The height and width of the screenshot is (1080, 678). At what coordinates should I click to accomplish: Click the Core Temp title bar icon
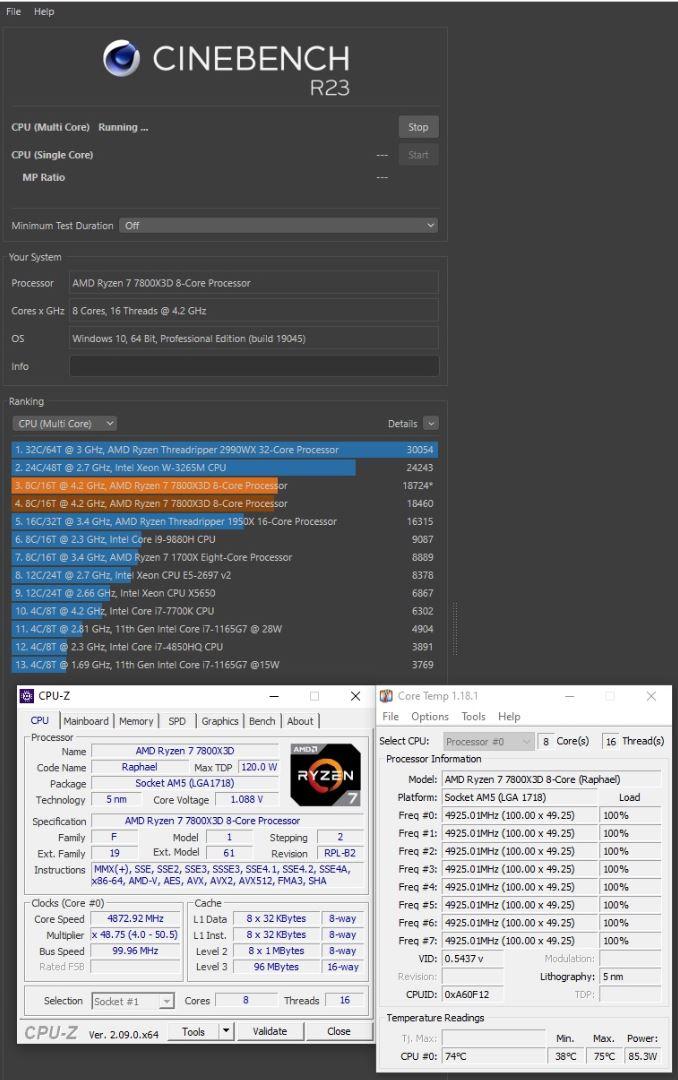[386, 696]
